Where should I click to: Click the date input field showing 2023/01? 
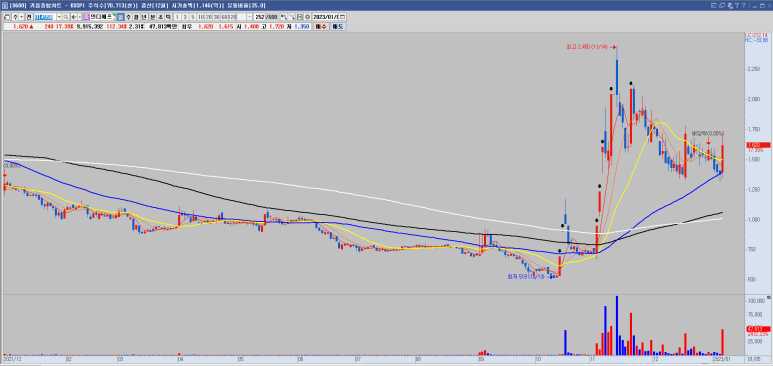(x=326, y=17)
